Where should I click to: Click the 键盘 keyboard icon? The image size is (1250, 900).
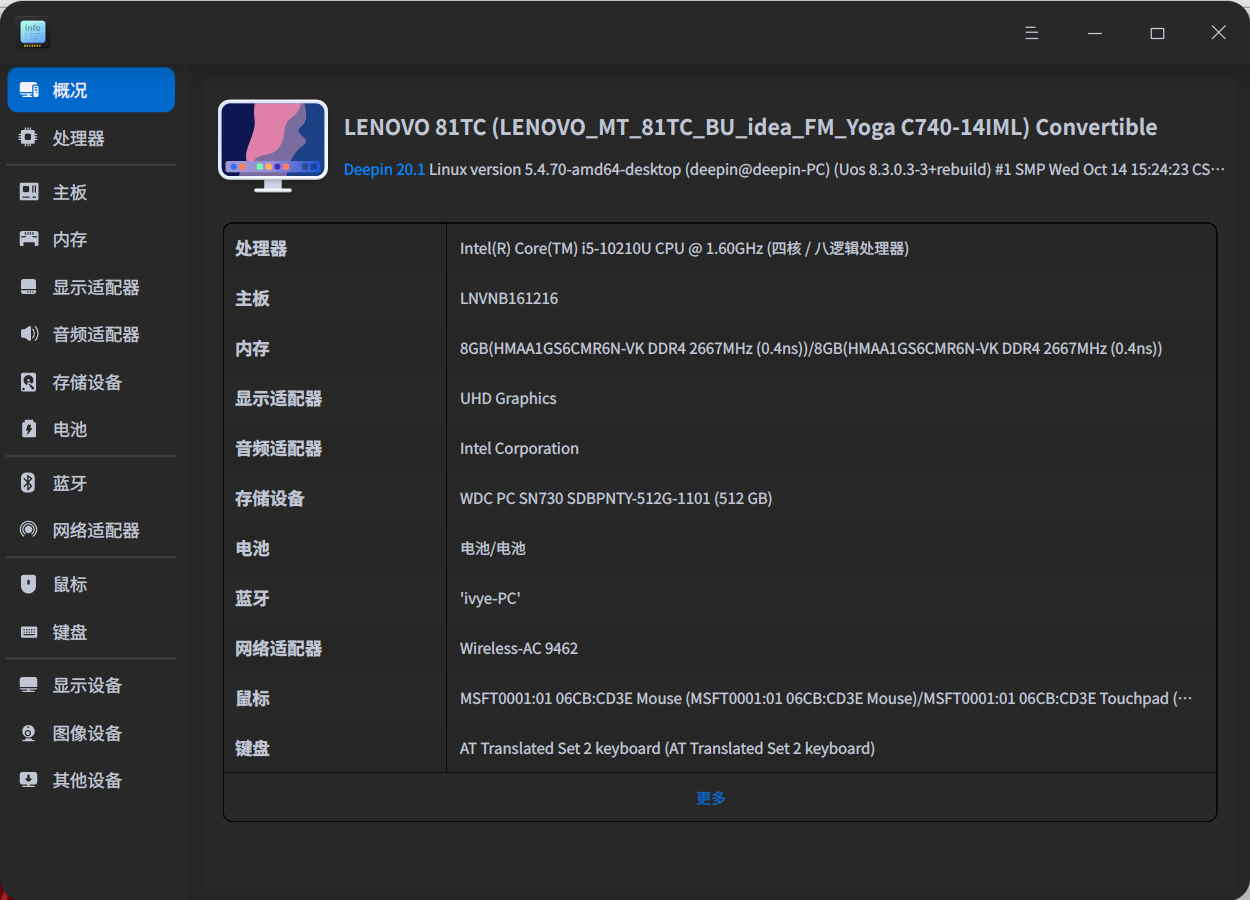tap(29, 632)
